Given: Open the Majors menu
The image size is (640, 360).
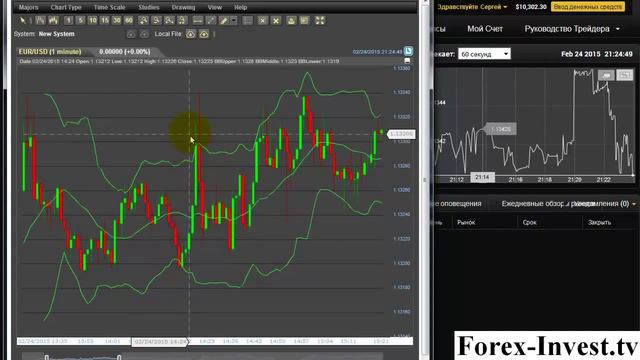Looking at the screenshot, I should (29, 7).
